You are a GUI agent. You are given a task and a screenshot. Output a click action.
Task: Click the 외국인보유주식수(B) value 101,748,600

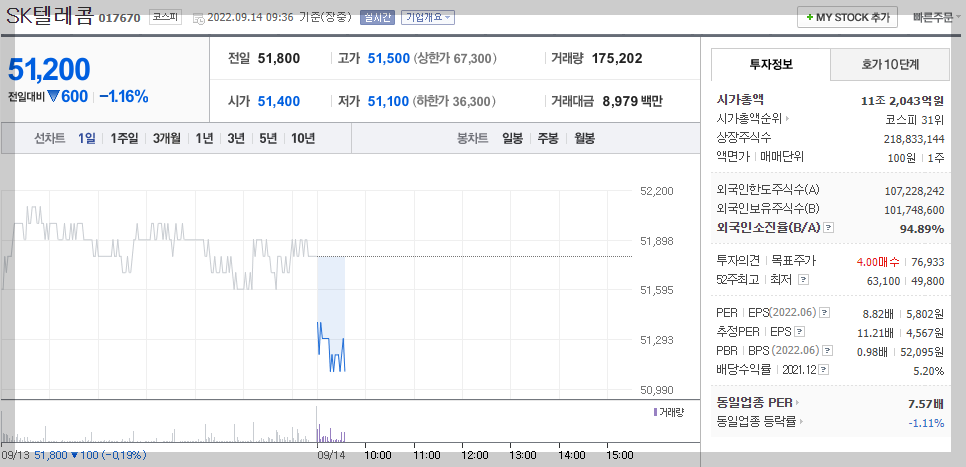pyautogui.click(x=914, y=210)
